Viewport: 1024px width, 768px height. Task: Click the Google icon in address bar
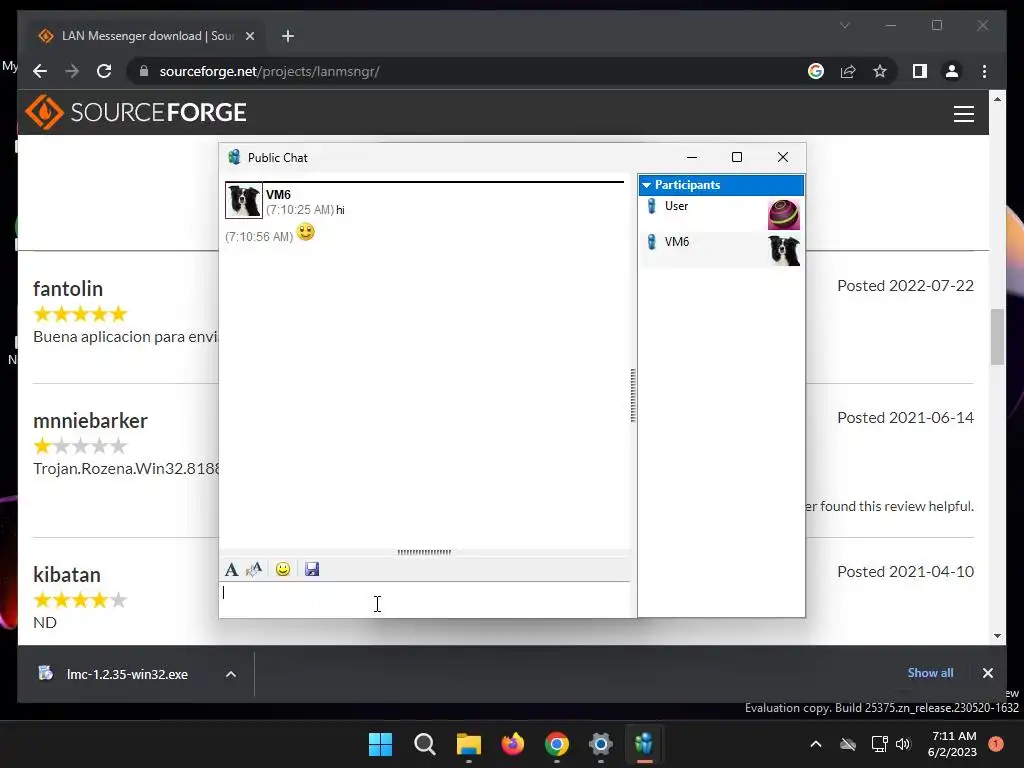[x=816, y=71]
